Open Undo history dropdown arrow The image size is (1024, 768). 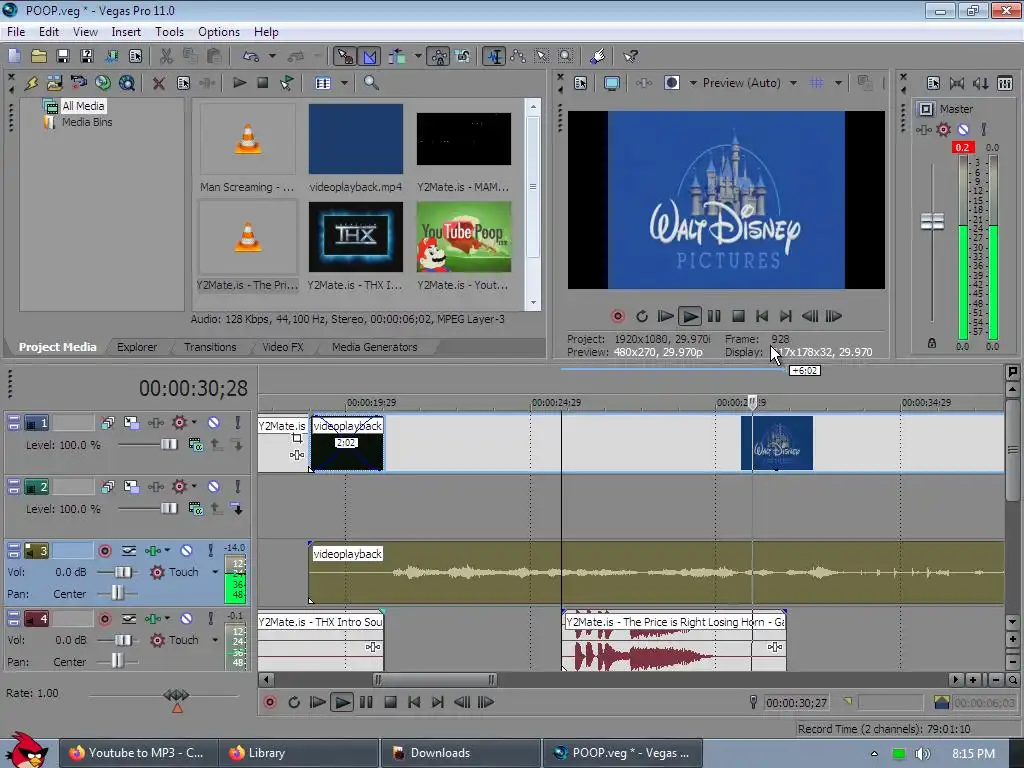pyautogui.click(x=272, y=56)
